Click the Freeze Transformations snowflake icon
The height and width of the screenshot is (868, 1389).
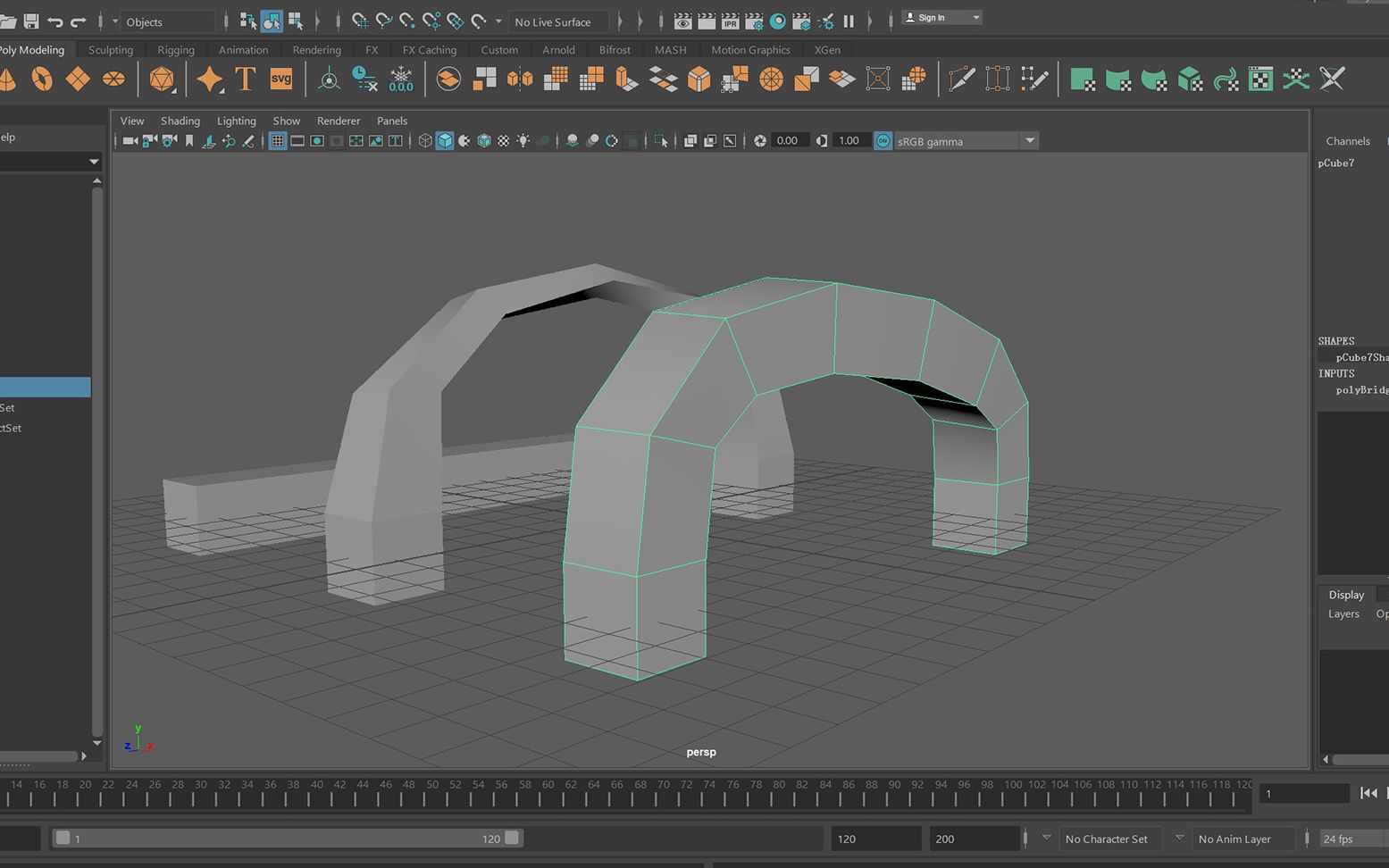tap(401, 79)
